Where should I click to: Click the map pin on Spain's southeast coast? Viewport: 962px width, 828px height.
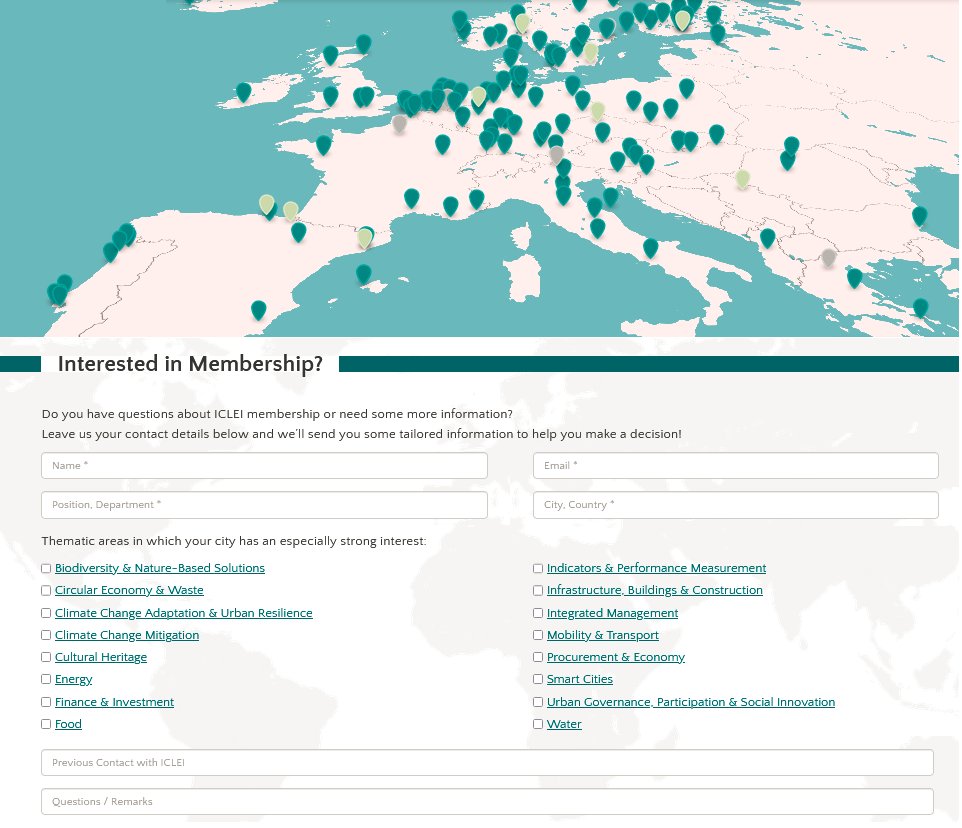(259, 310)
